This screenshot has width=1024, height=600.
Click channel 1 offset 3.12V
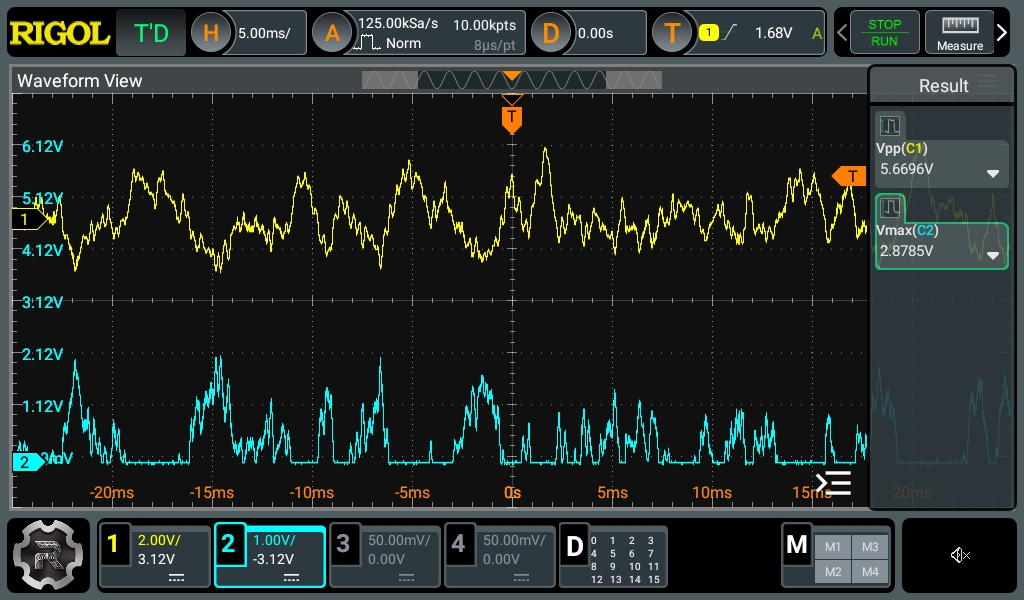[156, 560]
